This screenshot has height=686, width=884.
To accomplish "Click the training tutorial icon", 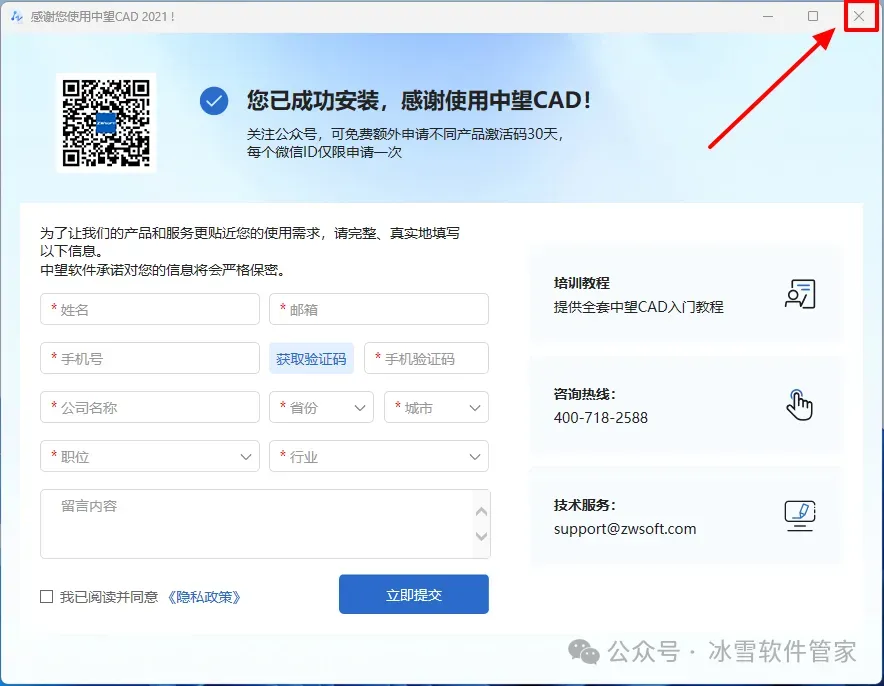I will coord(800,294).
